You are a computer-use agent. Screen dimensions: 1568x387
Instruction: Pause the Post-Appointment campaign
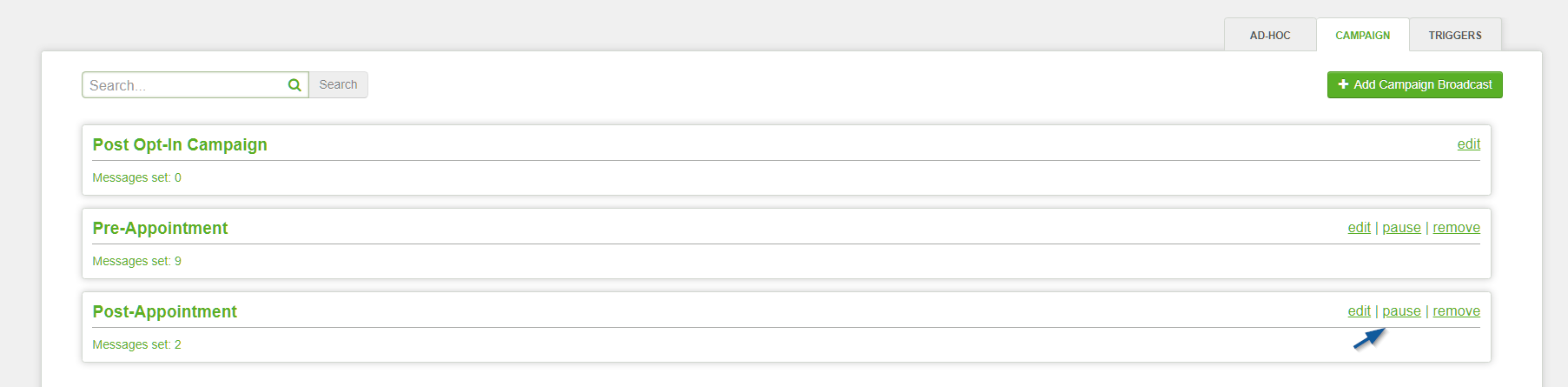[x=1401, y=311]
